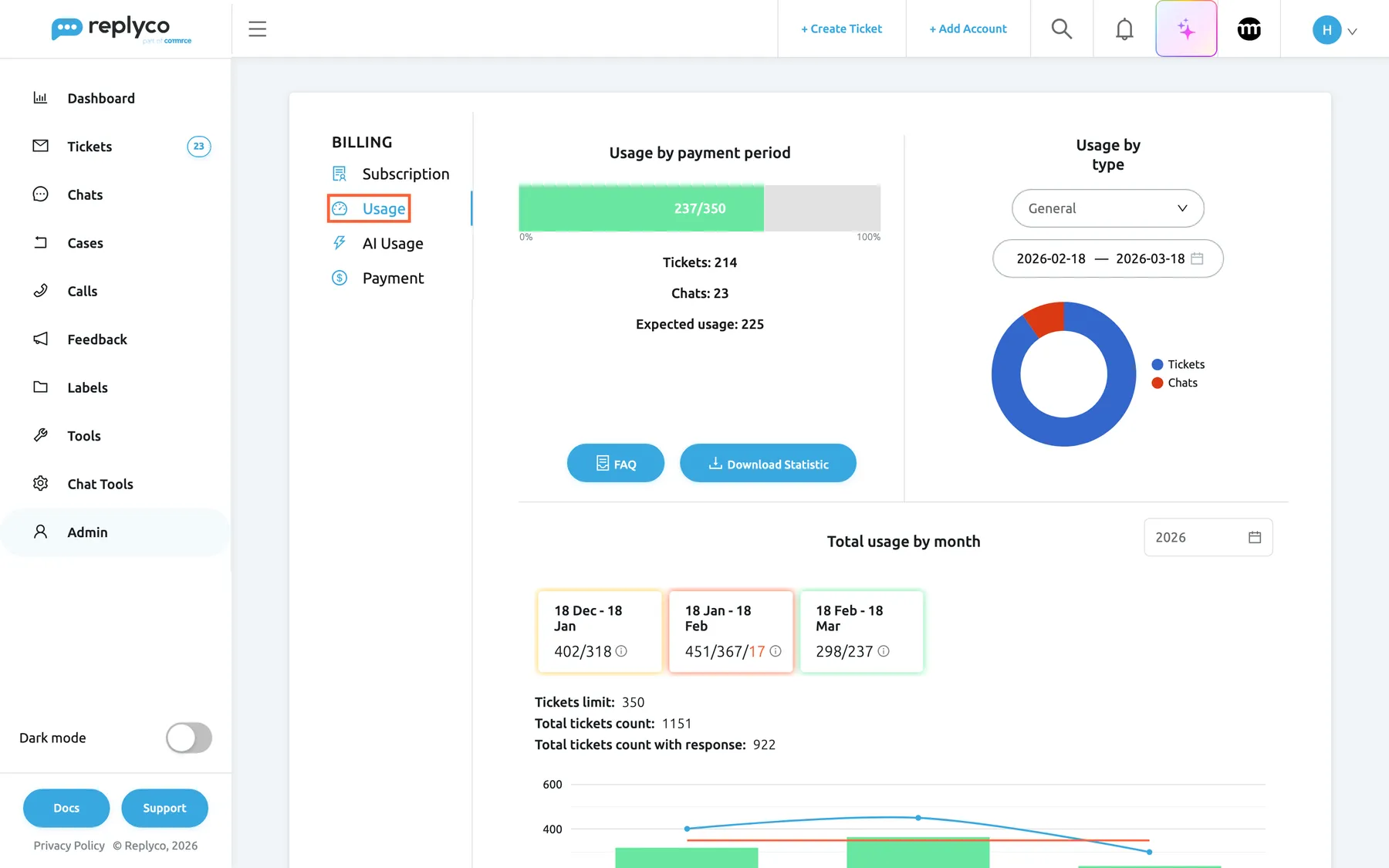Click the Chat Tools gear icon
Viewport: 1389px width, 868px height.
[x=40, y=484]
